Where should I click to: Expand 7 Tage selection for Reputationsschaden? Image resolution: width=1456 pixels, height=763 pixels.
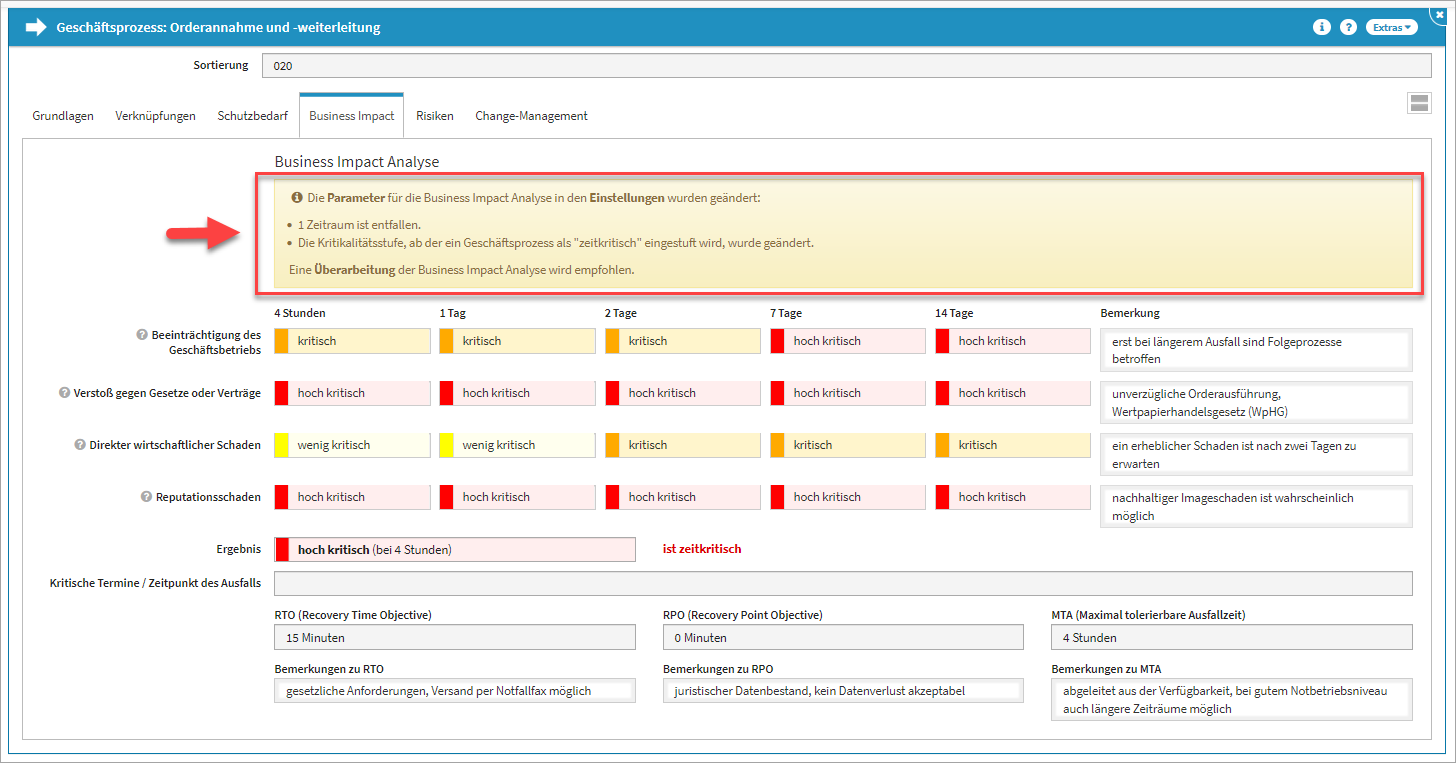(848, 497)
